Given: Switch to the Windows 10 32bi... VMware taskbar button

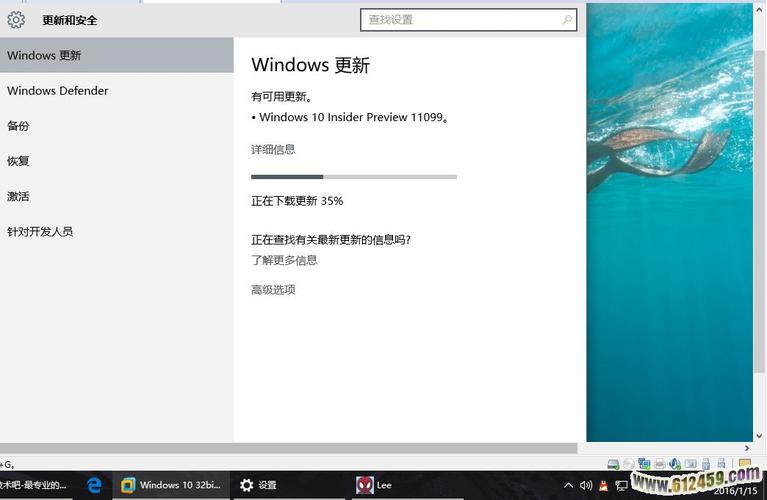Looking at the screenshot, I should 171,485.
